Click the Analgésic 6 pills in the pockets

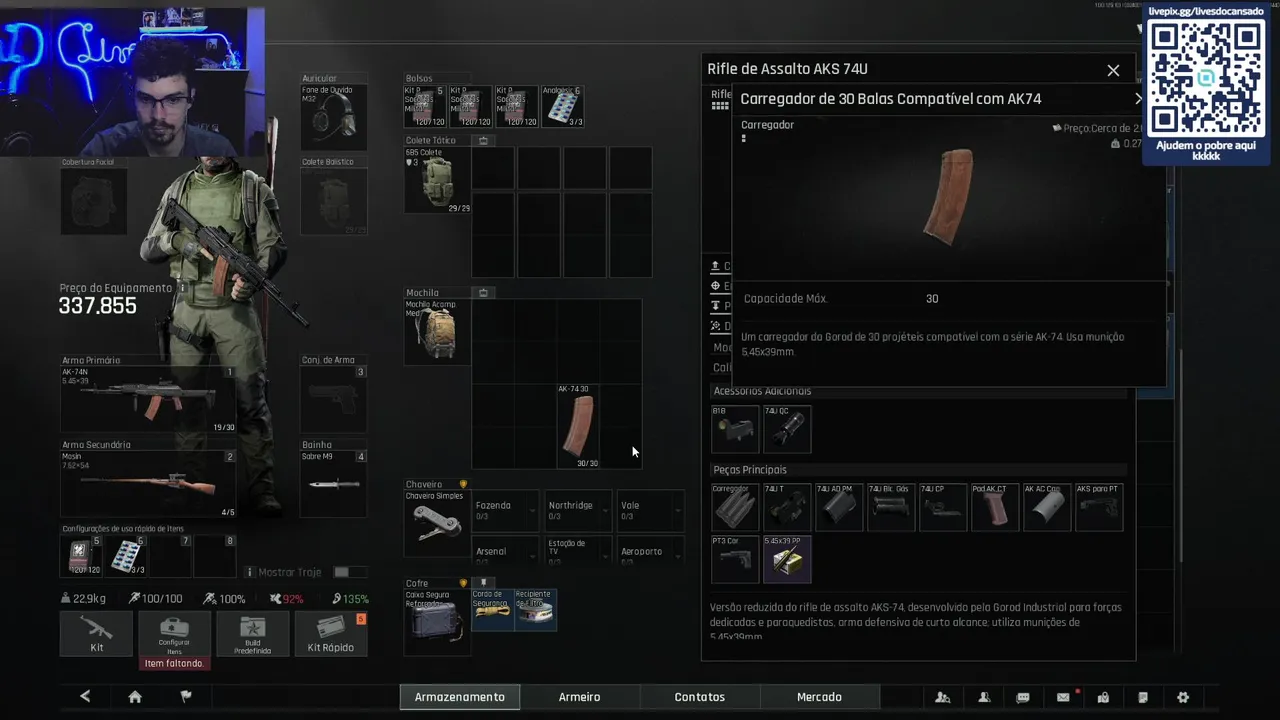click(563, 106)
